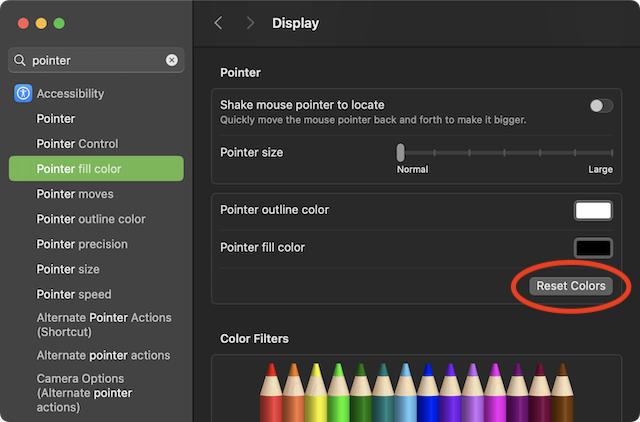
Task: Click the Accessibility icon in sidebar
Action: point(24,94)
